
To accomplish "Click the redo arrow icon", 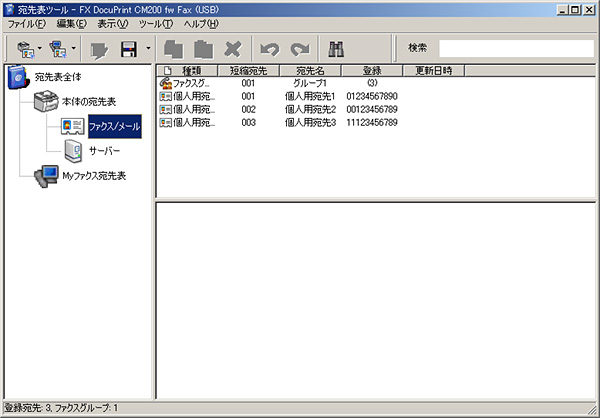I will pos(300,48).
